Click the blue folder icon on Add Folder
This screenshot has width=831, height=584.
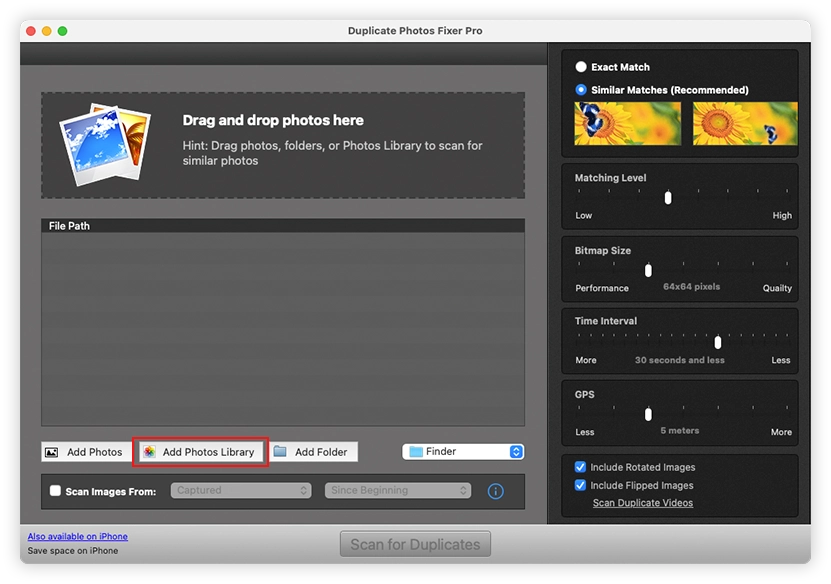[x=280, y=452]
